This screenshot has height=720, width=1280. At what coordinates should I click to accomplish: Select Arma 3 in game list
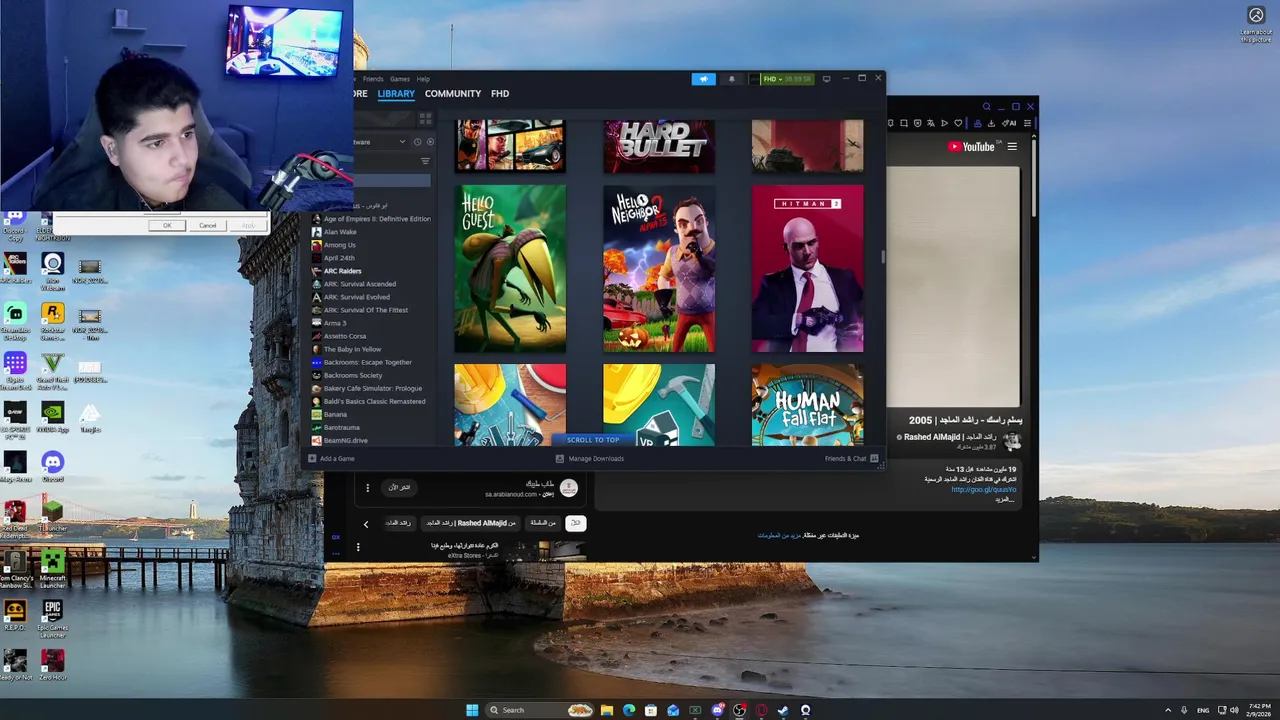point(329,323)
